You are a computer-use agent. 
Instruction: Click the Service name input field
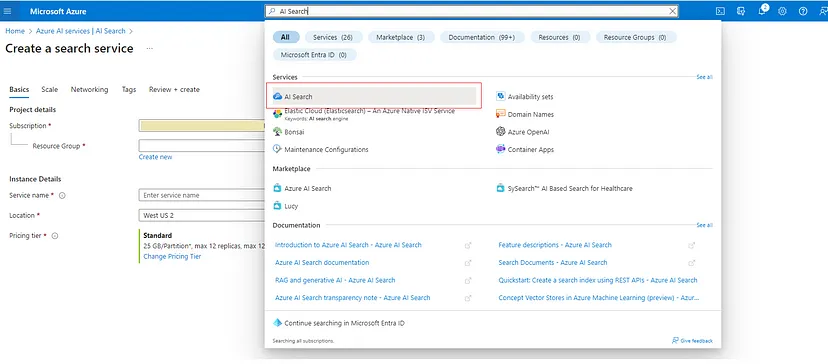pyautogui.click(x=202, y=195)
